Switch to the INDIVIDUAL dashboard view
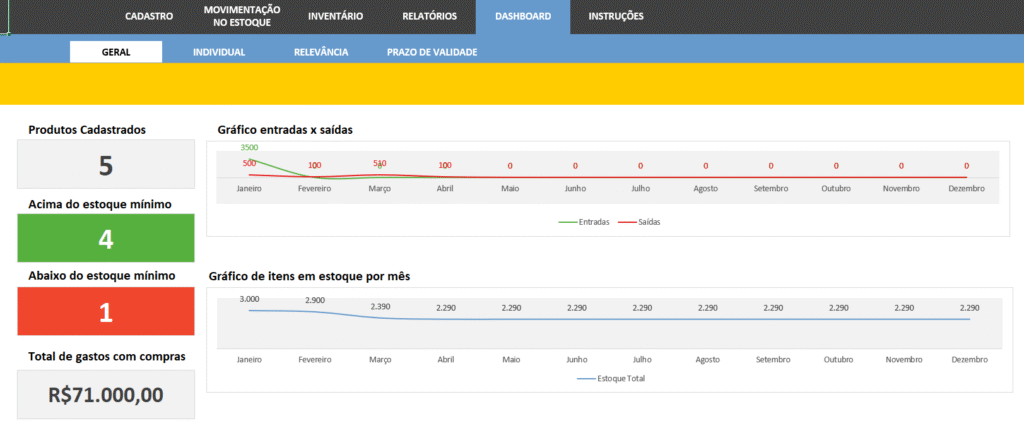This screenshot has width=1024, height=428. pyautogui.click(x=219, y=52)
